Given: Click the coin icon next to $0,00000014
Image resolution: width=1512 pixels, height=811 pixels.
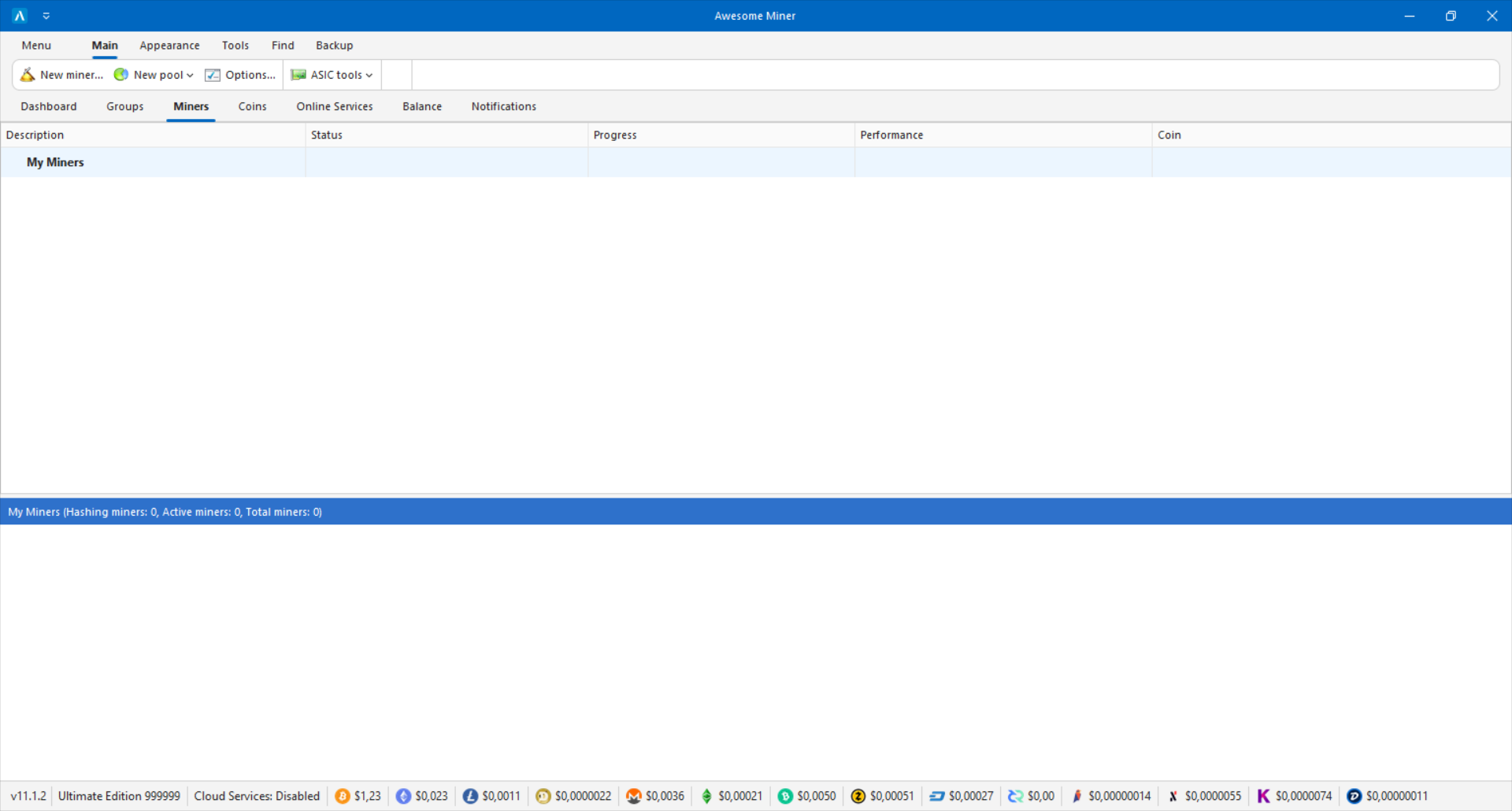Looking at the screenshot, I should pyautogui.click(x=1077, y=796).
